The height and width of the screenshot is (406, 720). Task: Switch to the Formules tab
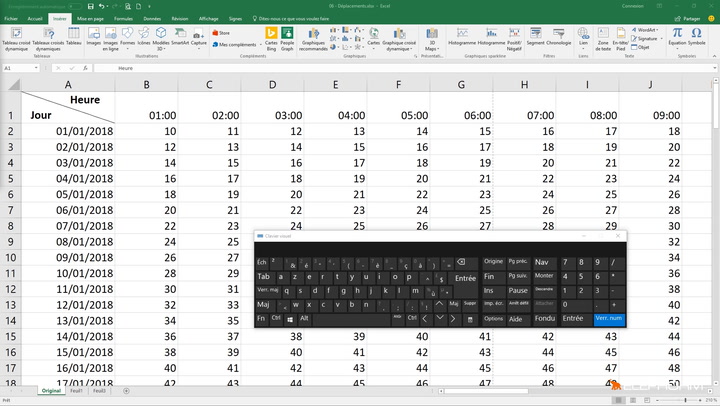(123, 19)
